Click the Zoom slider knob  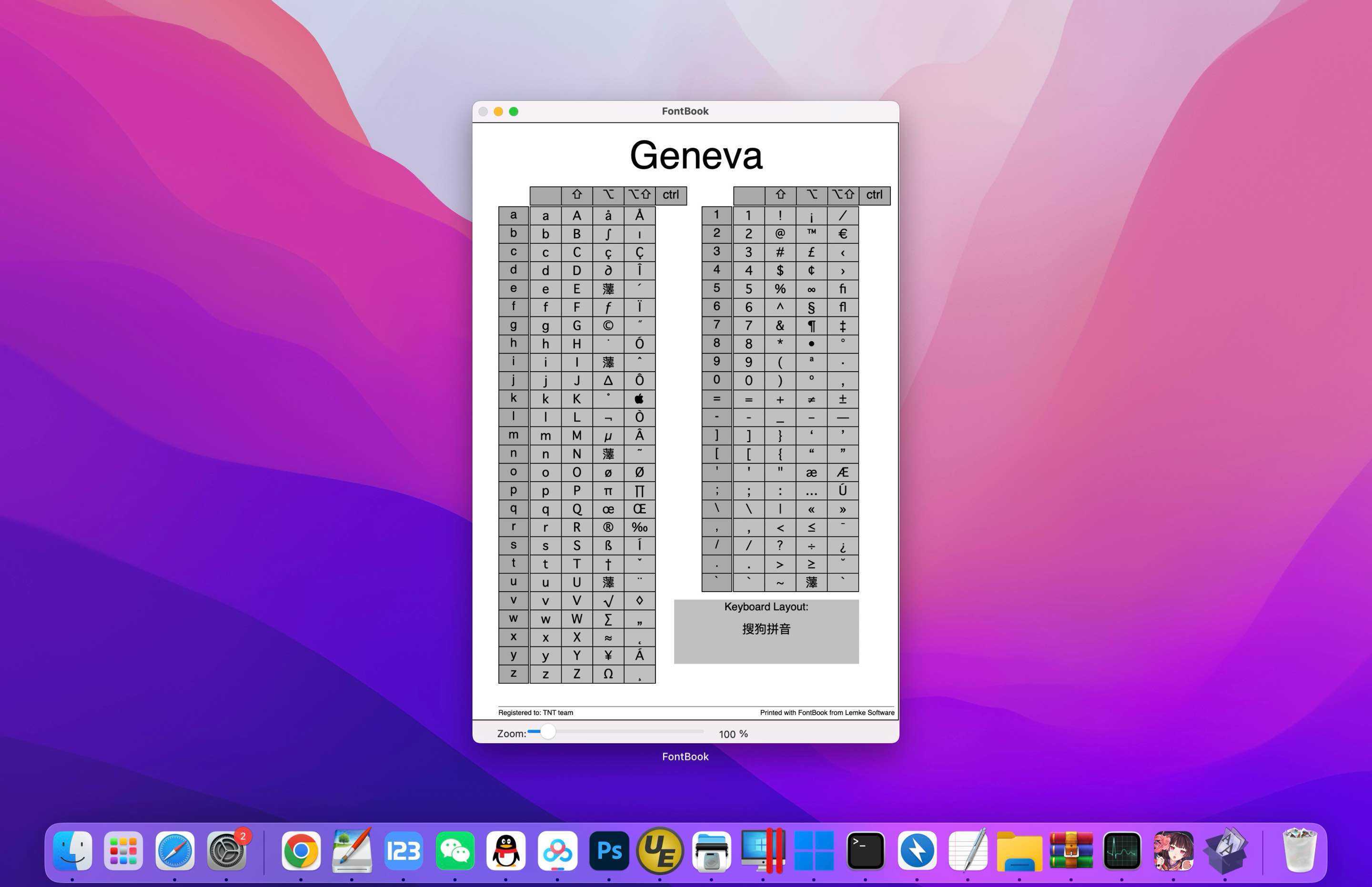click(548, 732)
